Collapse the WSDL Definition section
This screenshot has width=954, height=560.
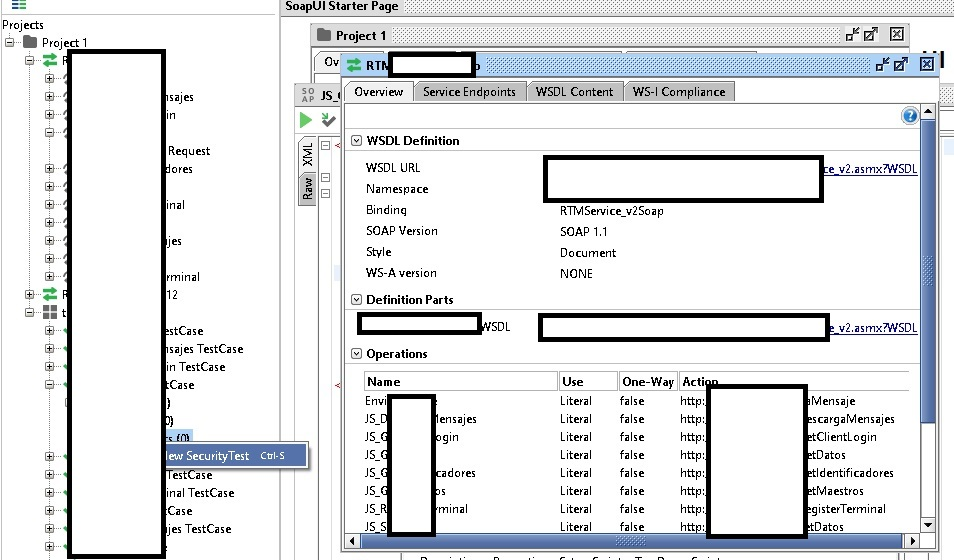[x=356, y=141]
